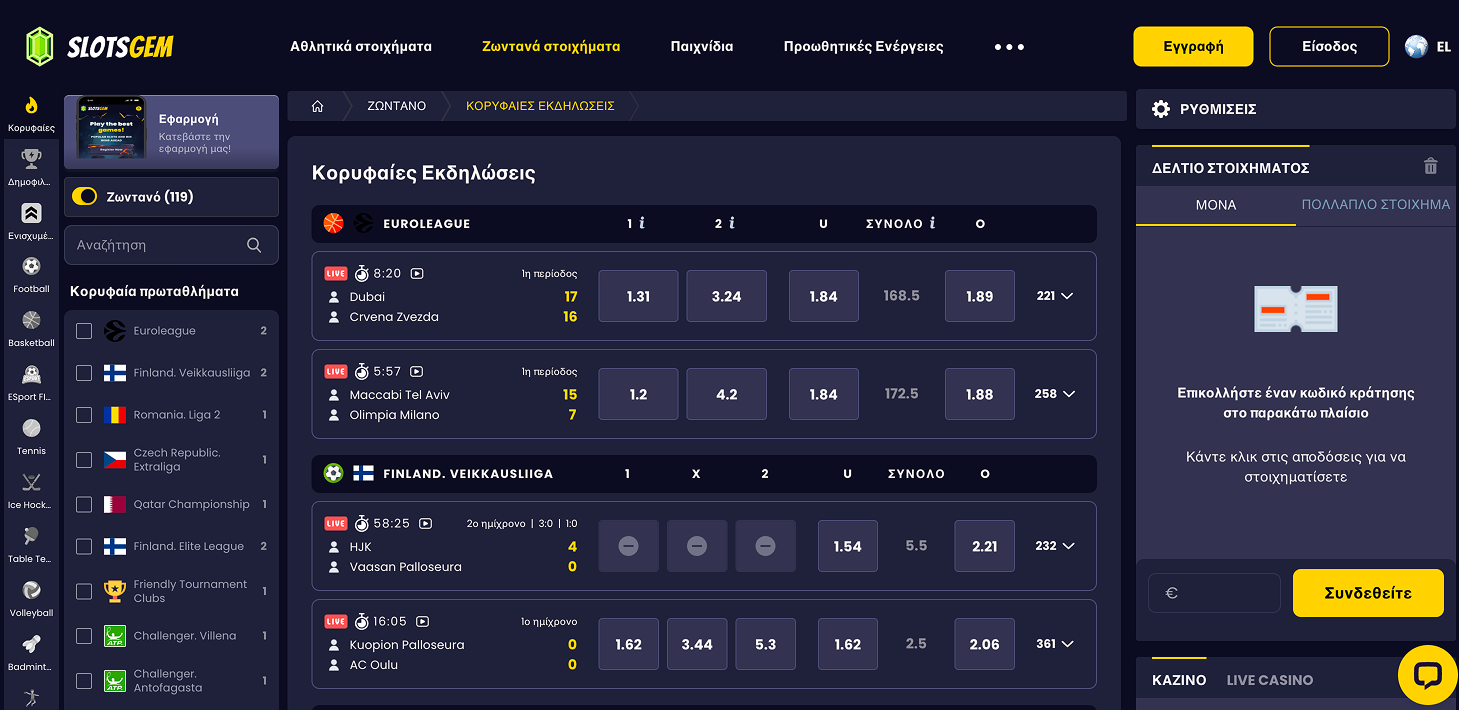
Task: Select the ESport FIFA icon
Action: point(31,375)
